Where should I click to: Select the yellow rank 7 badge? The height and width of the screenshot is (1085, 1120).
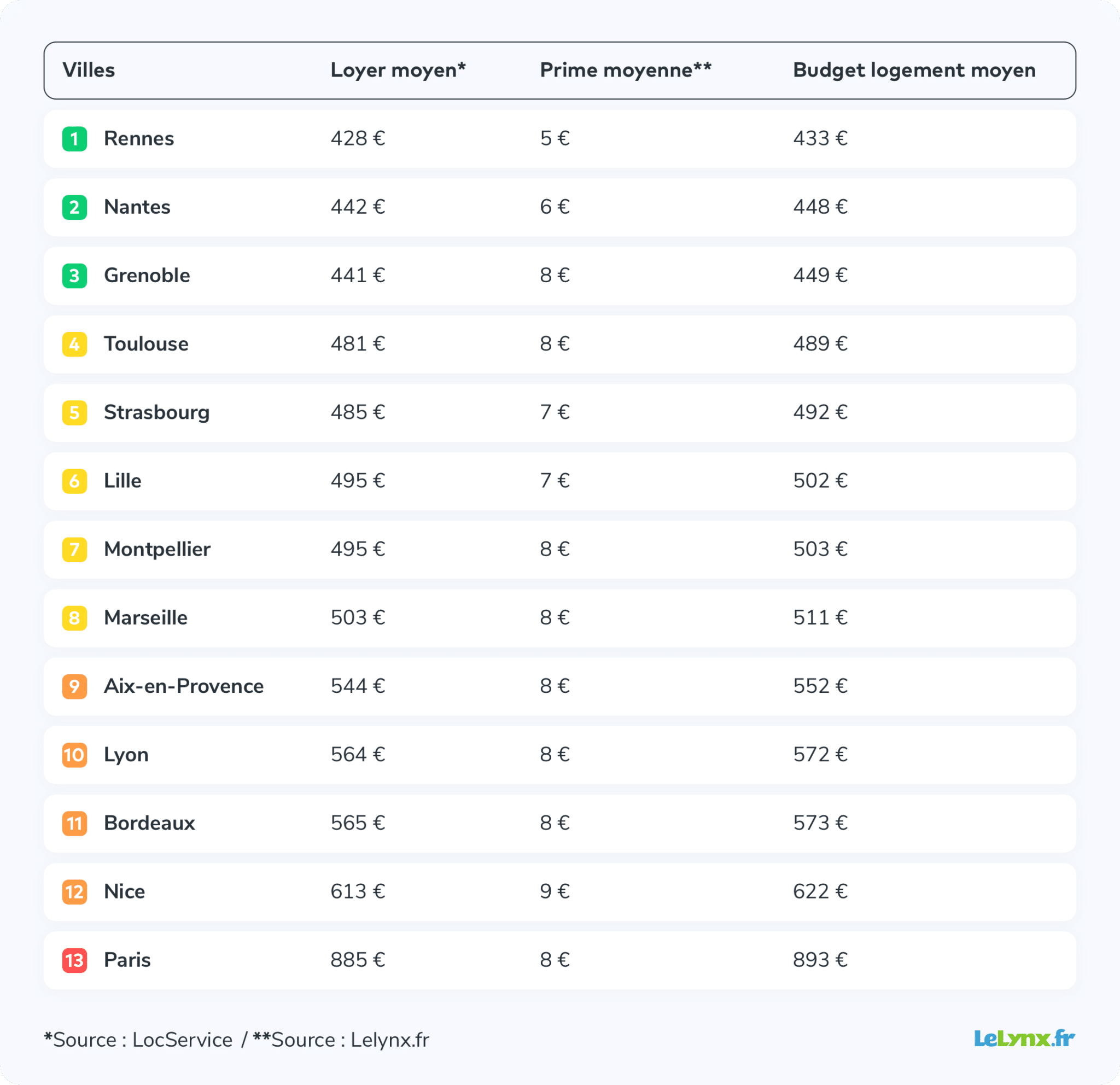[74, 550]
